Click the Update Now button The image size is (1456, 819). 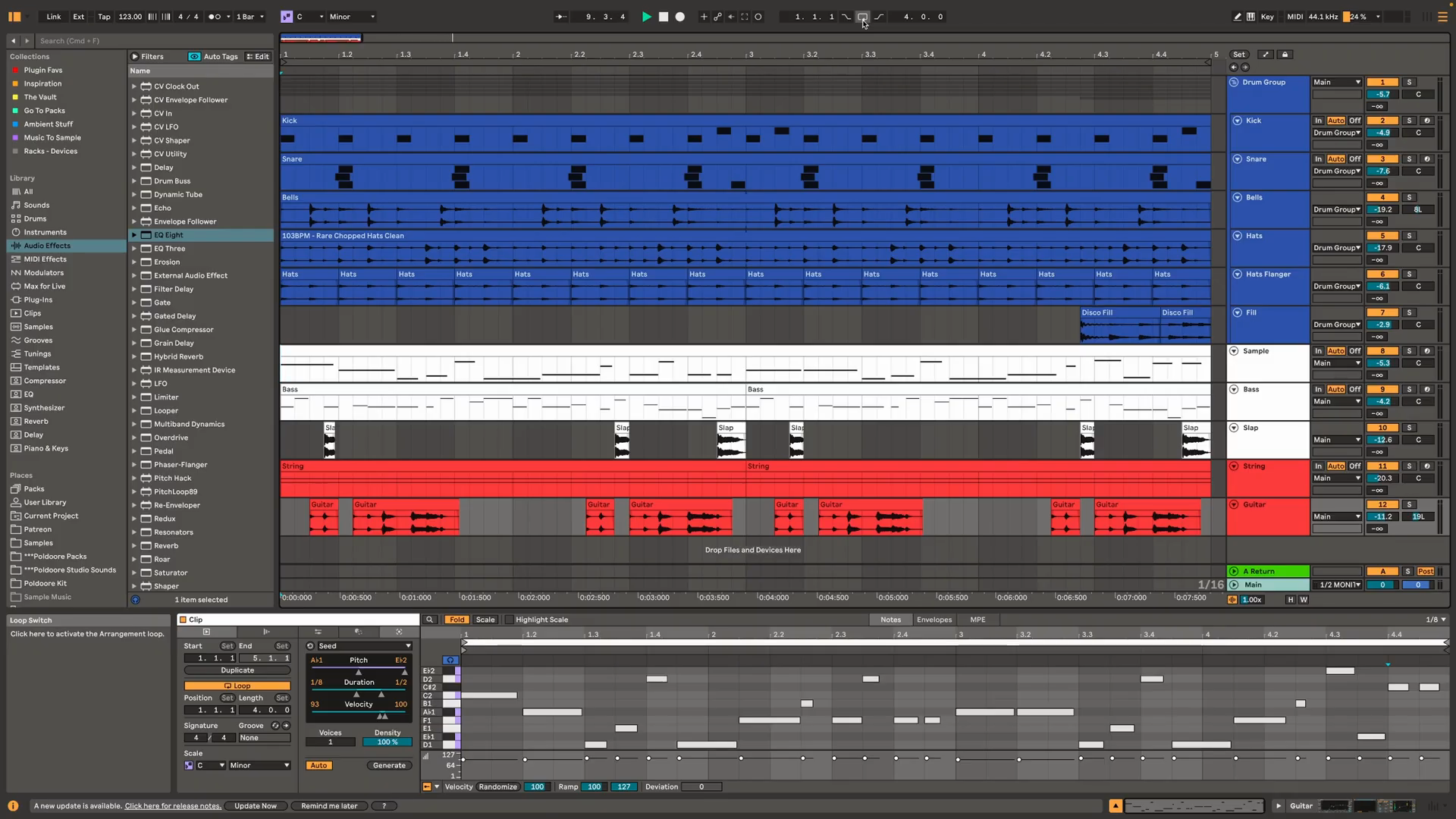click(255, 805)
